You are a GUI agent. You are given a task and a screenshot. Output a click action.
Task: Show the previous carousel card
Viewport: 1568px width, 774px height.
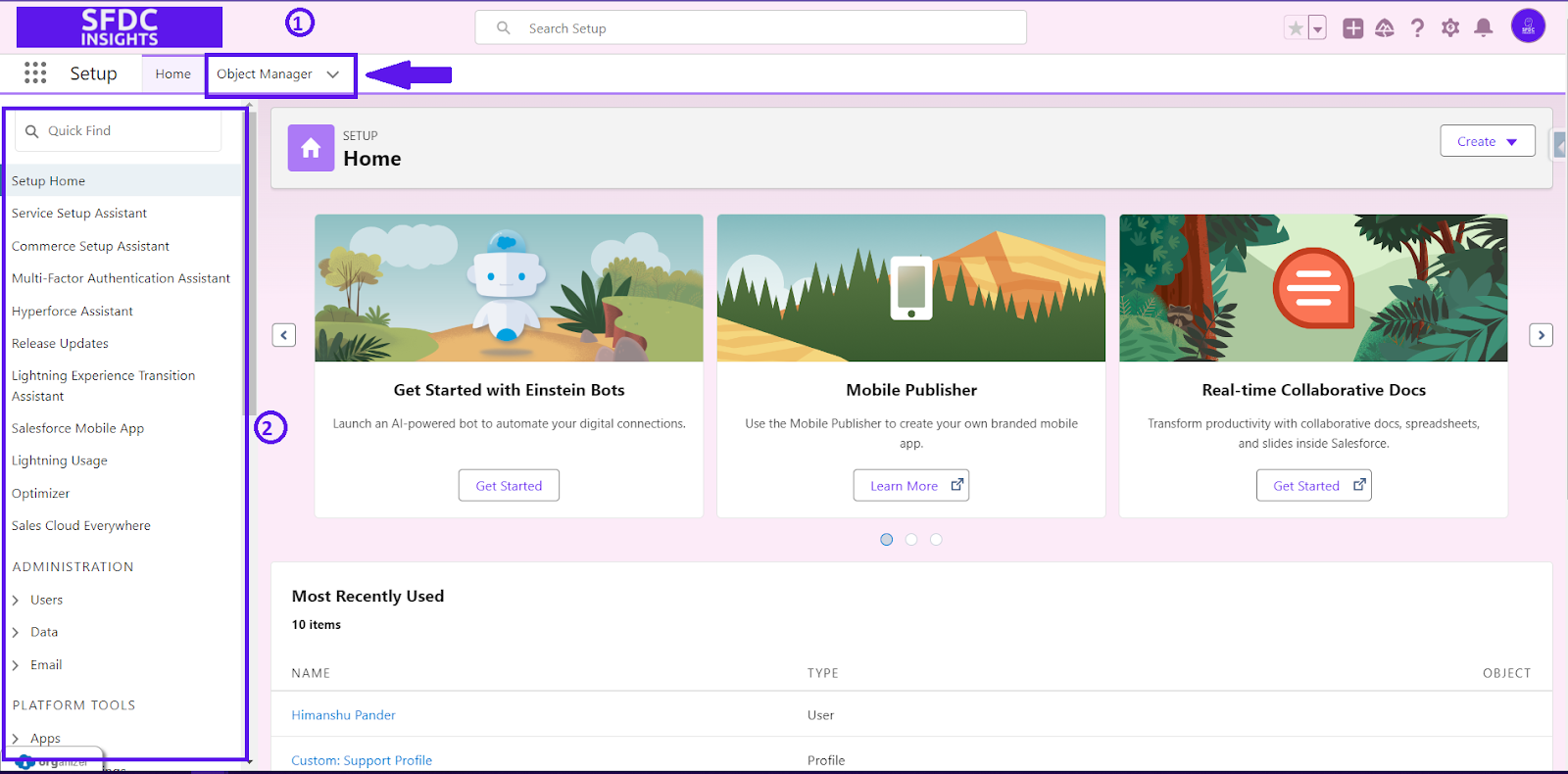point(283,335)
